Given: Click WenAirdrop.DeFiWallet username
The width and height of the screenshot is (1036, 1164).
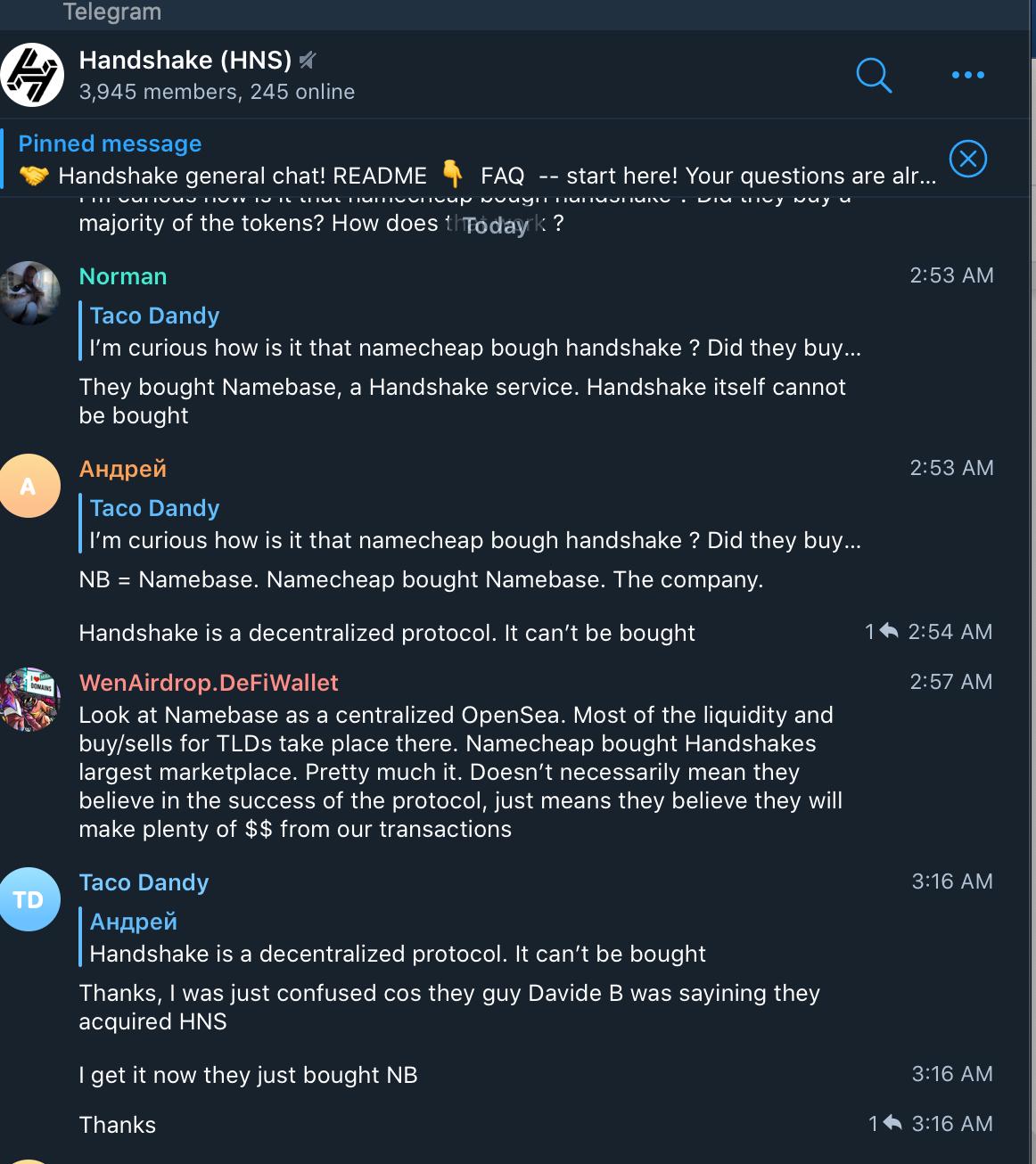Looking at the screenshot, I should click(x=209, y=683).
